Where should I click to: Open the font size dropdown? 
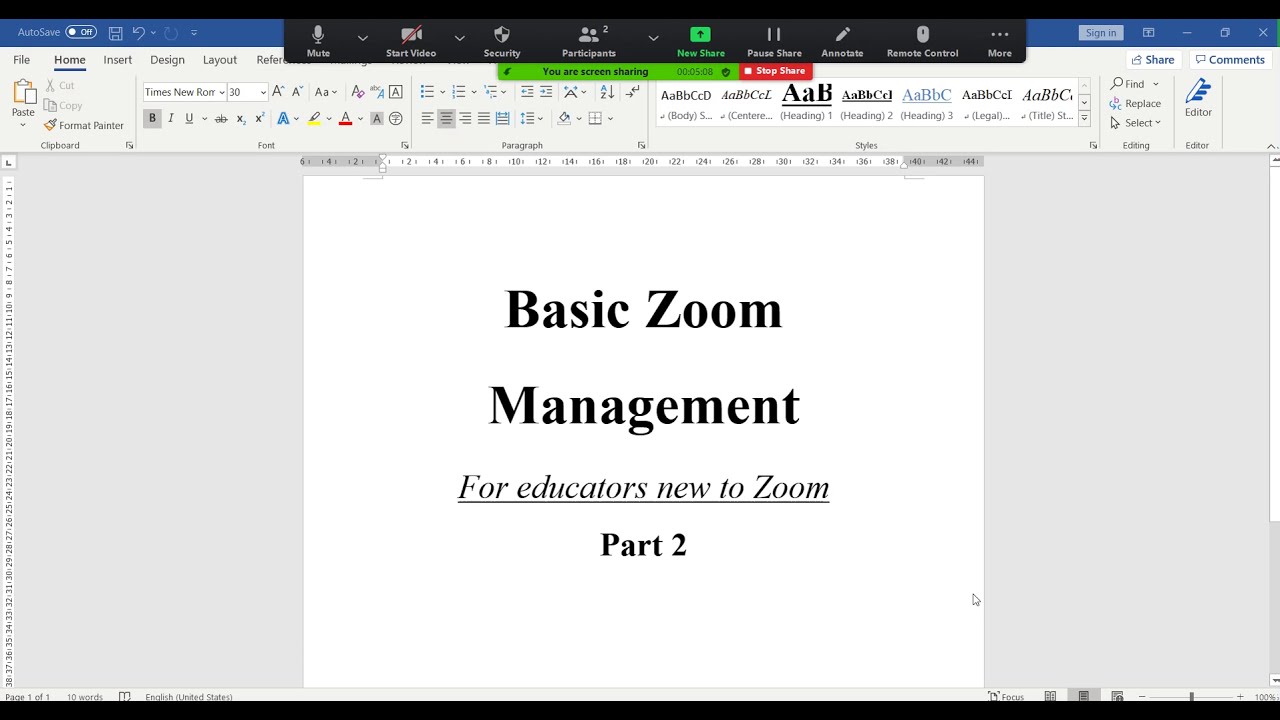click(x=263, y=92)
